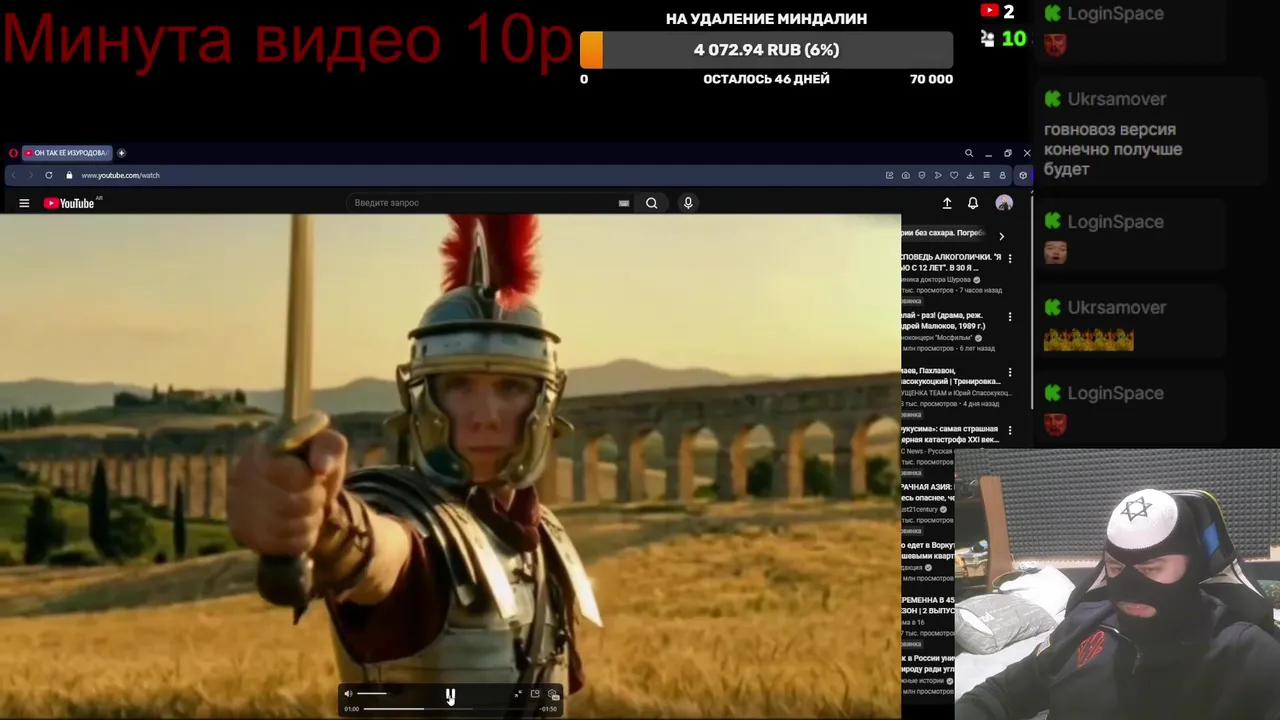
Task: Click the без сахара filter chip
Action: [945, 233]
